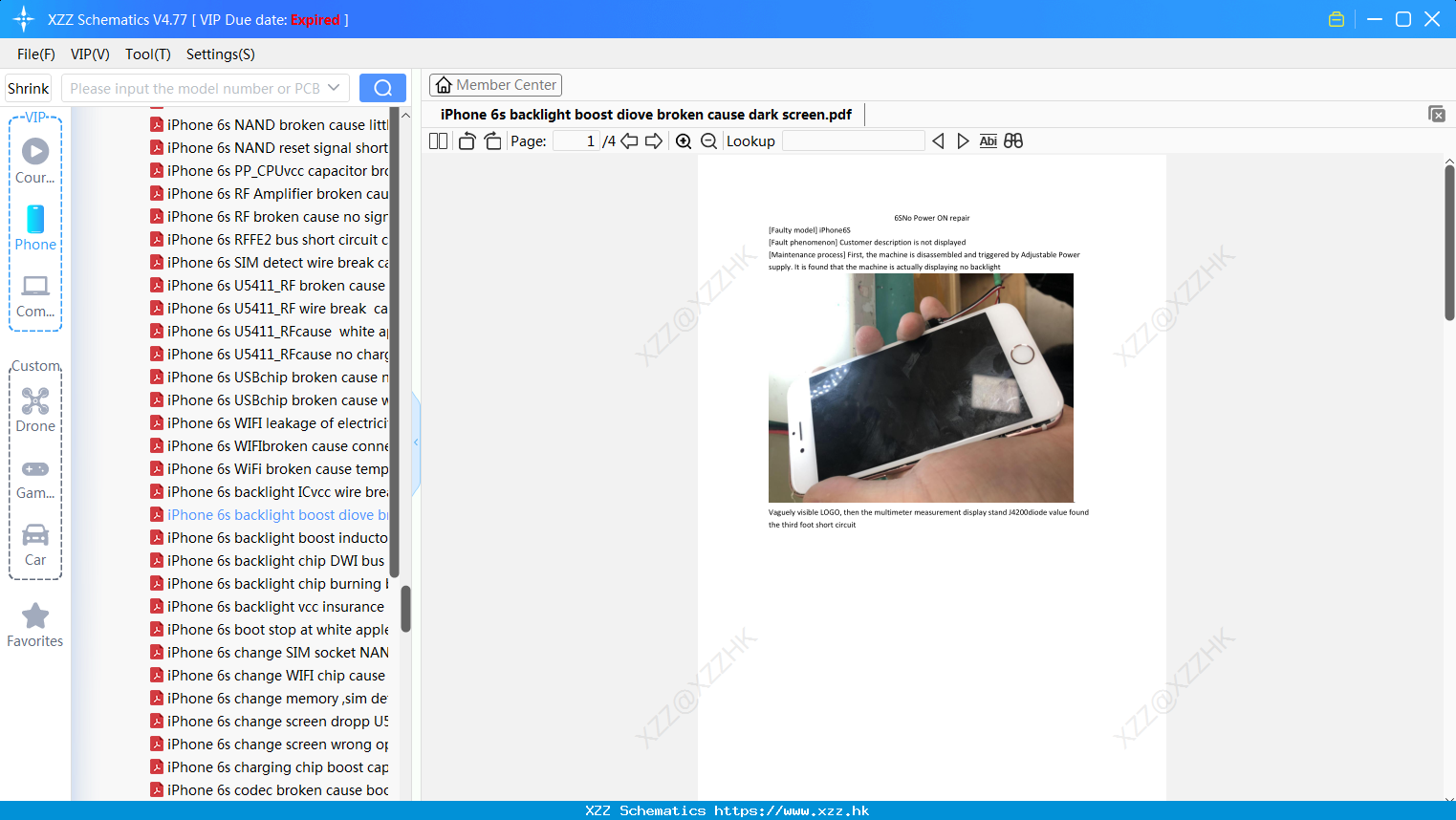Close the PDF panel with corner icon
The height and width of the screenshot is (820, 1456).
coord(1436,114)
